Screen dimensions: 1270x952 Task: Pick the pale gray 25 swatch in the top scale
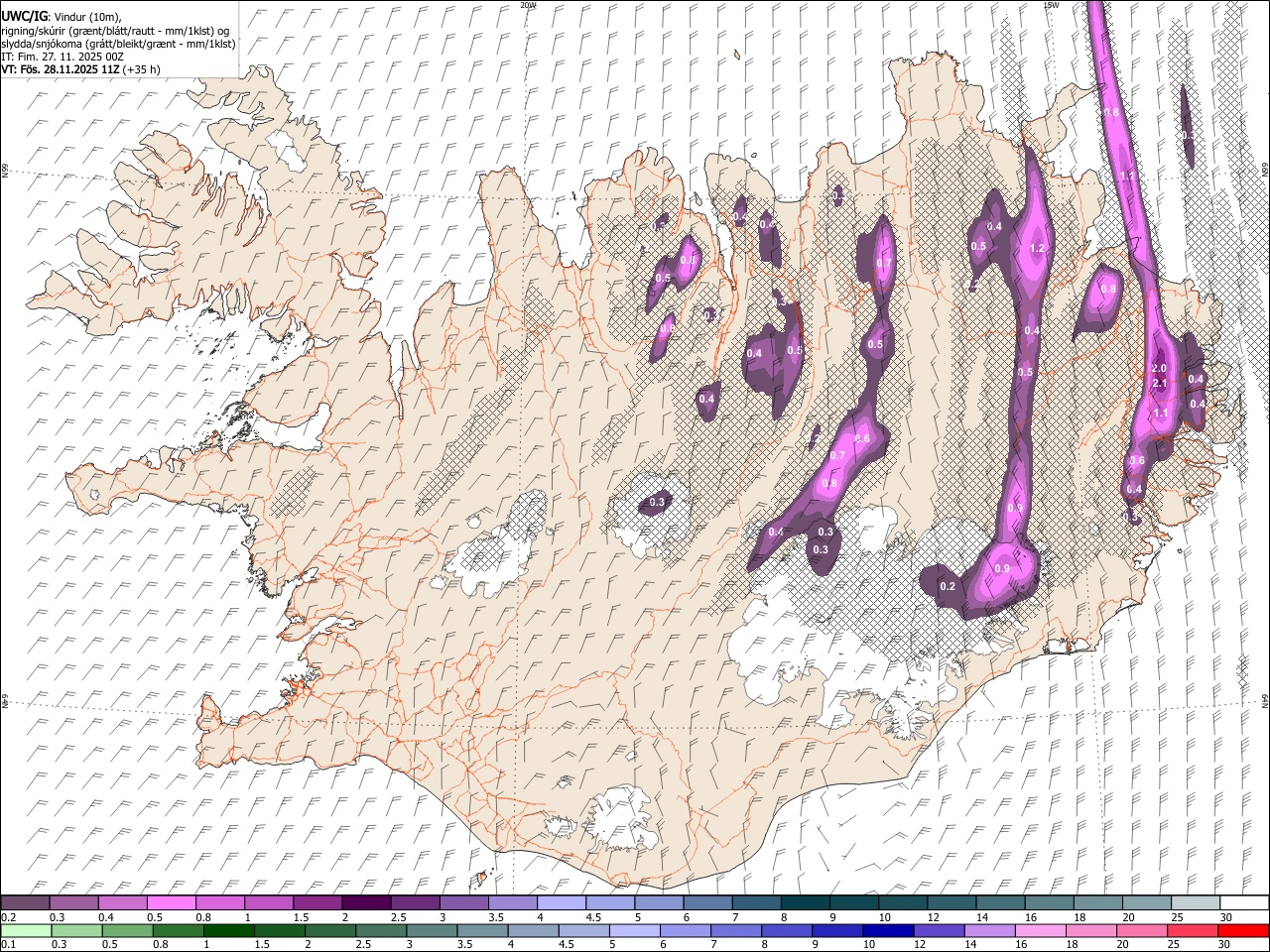click(1196, 903)
